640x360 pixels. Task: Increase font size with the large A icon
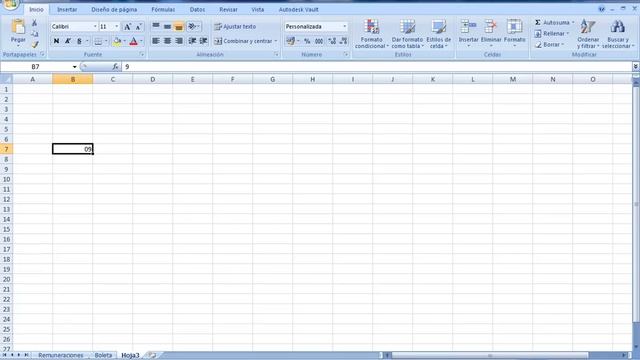pyautogui.click(x=127, y=27)
